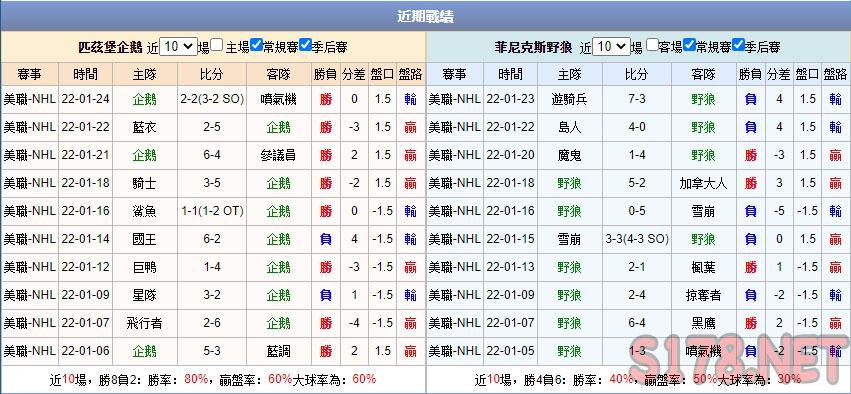Click score 7-3 in Coyotes table
The width and height of the screenshot is (851, 394).
[x=637, y=99]
